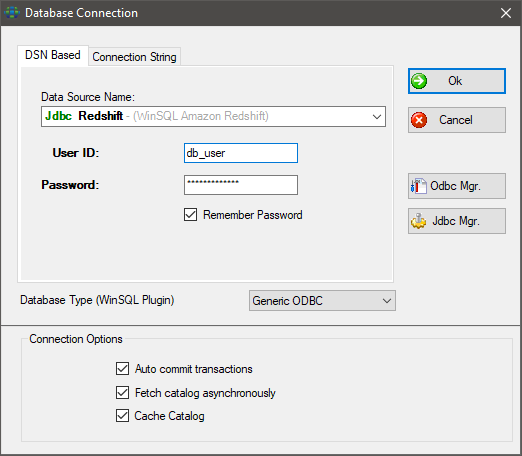Click the Data Source Name label
522x456 pixels.
click(x=88, y=97)
